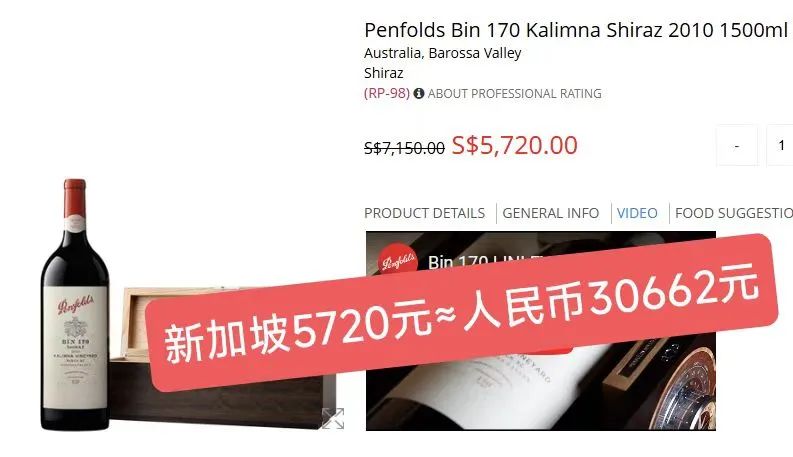Viewport: 793px width, 457px height.
Task: Click the ABOUT PROFESSIONAL RATING link
Action: (x=514, y=94)
